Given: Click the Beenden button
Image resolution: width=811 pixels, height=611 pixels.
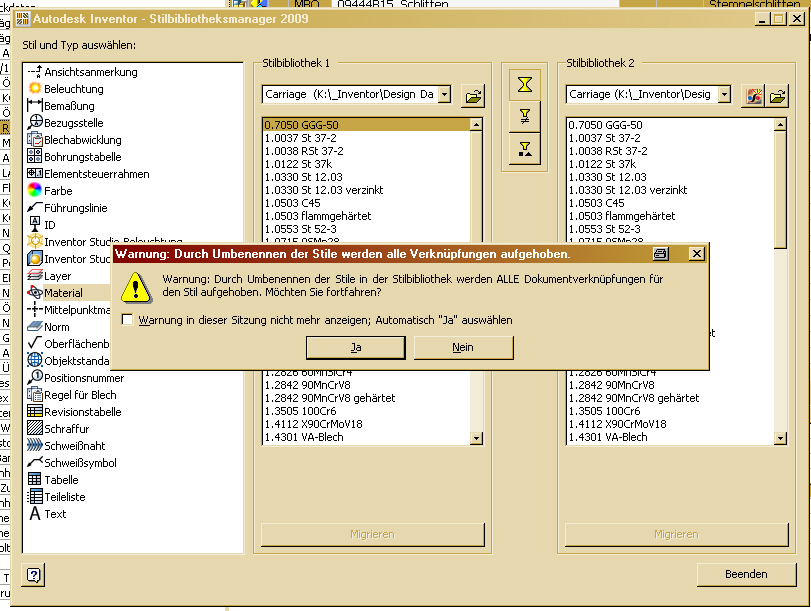Looking at the screenshot, I should [x=746, y=574].
